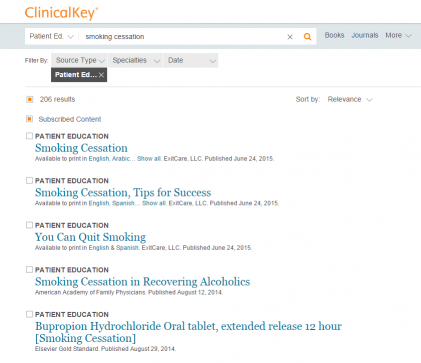Select the You Can Quit Smoking checkbox

(x=29, y=225)
